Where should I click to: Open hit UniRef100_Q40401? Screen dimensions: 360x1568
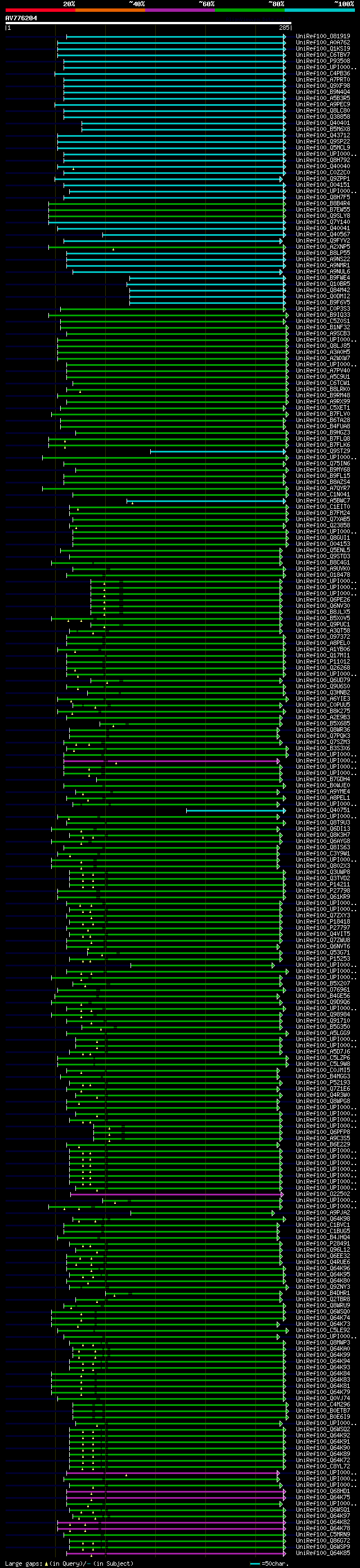point(323,123)
